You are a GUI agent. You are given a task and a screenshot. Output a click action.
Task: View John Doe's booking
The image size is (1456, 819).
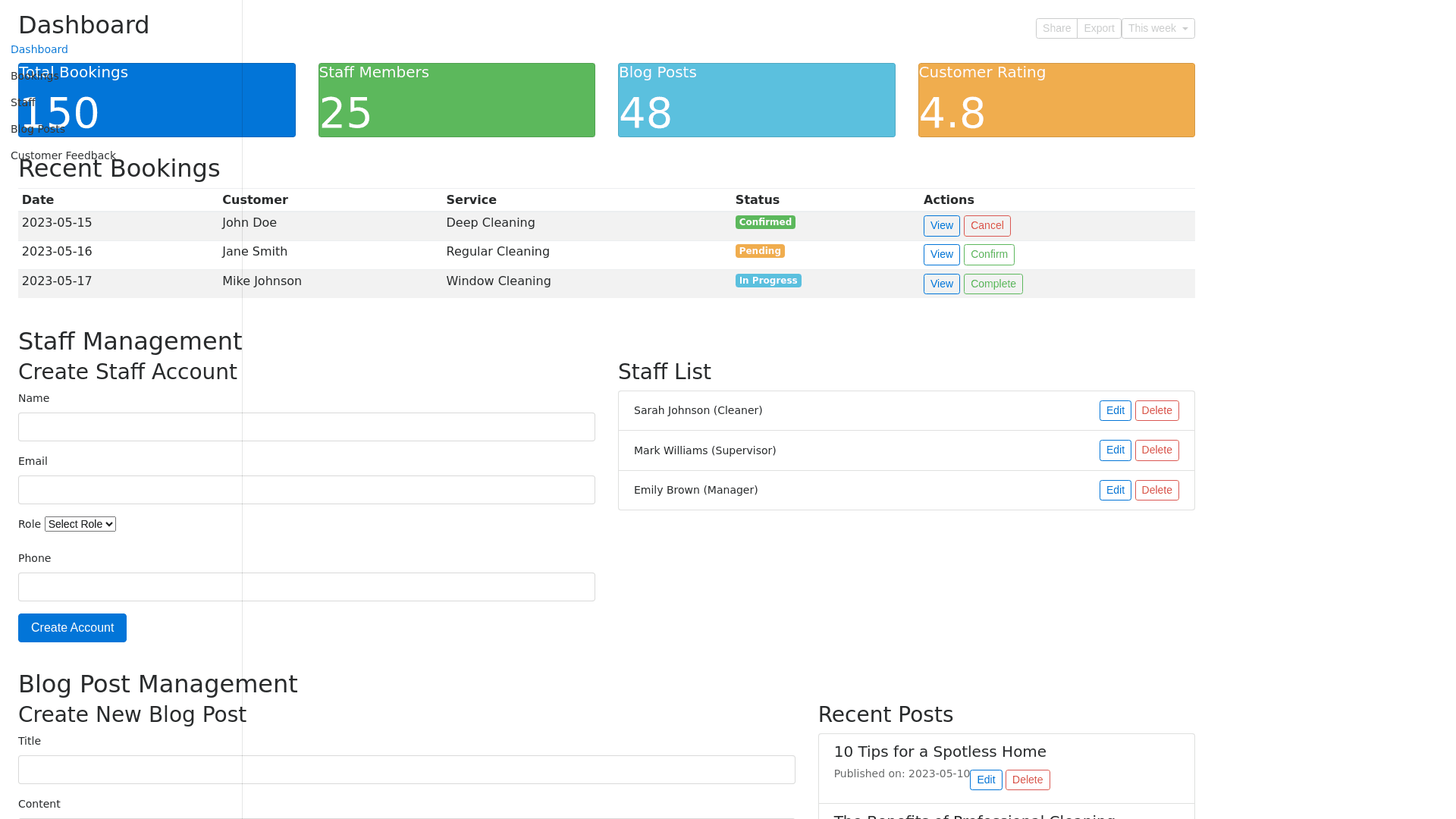point(941,226)
